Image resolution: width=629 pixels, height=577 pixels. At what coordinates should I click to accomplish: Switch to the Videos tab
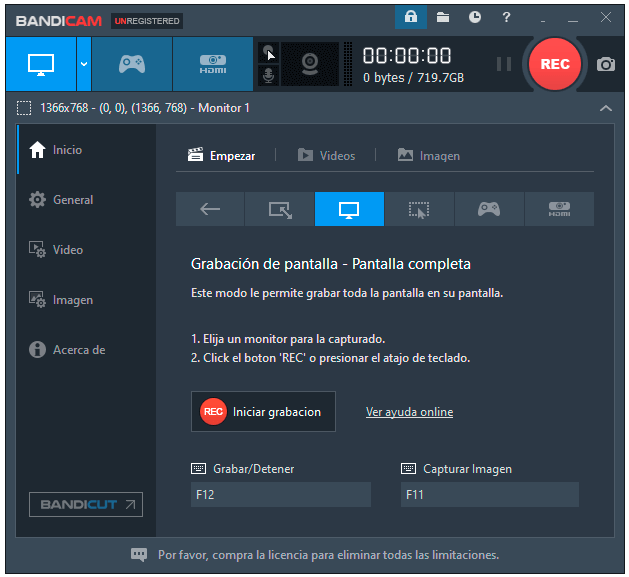point(327,155)
